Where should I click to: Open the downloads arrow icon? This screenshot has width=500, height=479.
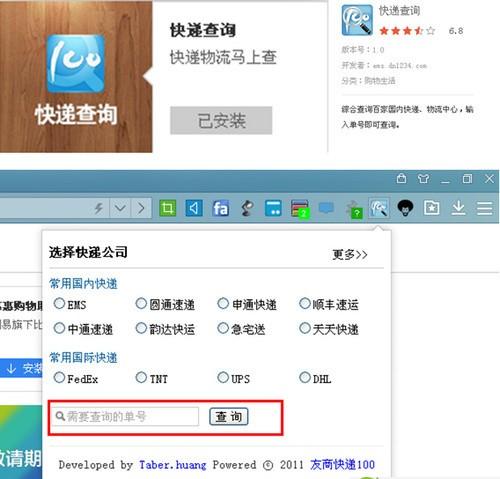(458, 208)
